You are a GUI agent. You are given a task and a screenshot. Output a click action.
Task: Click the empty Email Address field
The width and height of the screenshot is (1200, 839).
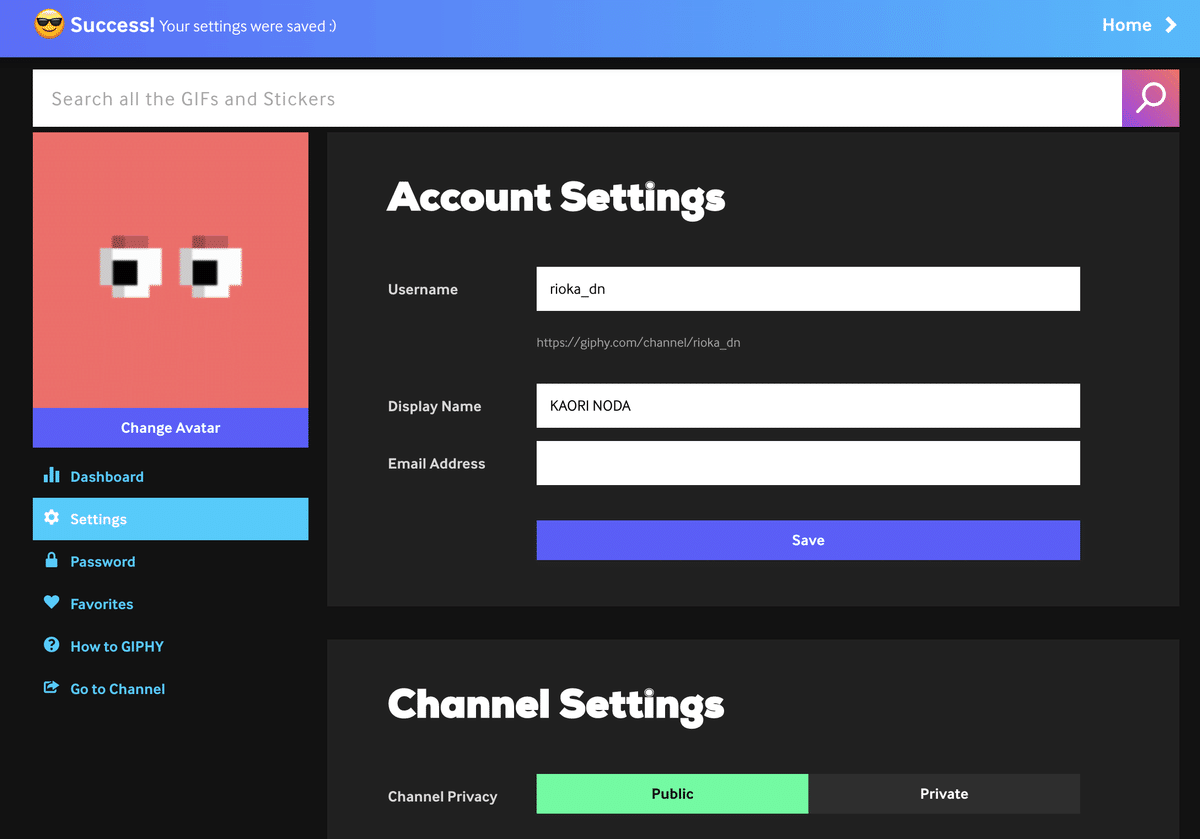tap(808, 463)
